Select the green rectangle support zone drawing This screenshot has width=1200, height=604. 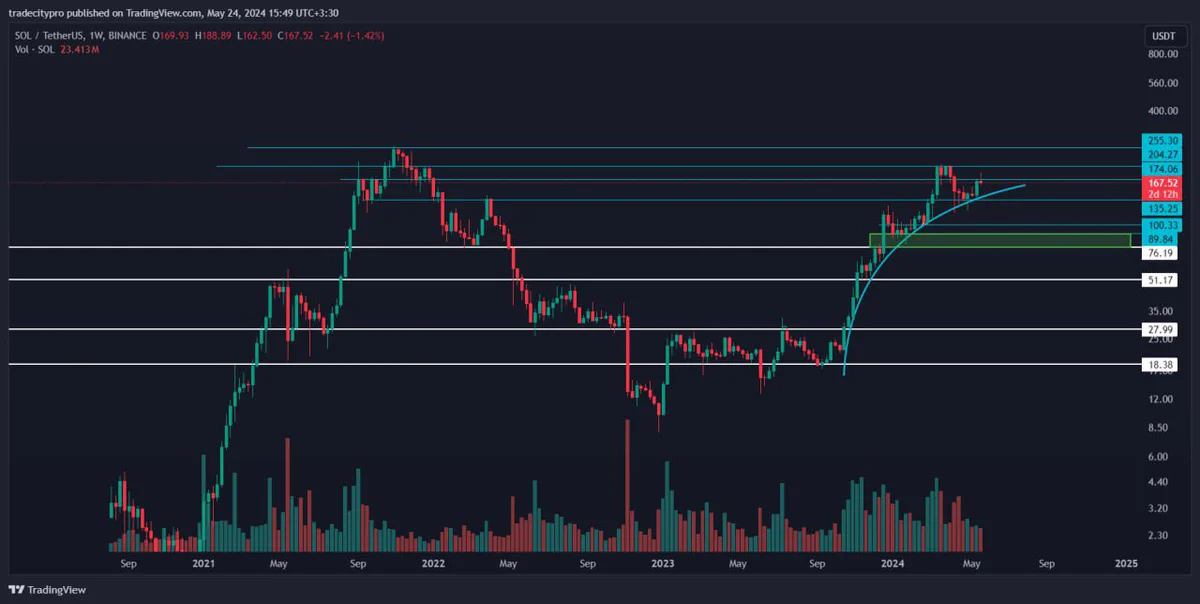(x=1000, y=240)
